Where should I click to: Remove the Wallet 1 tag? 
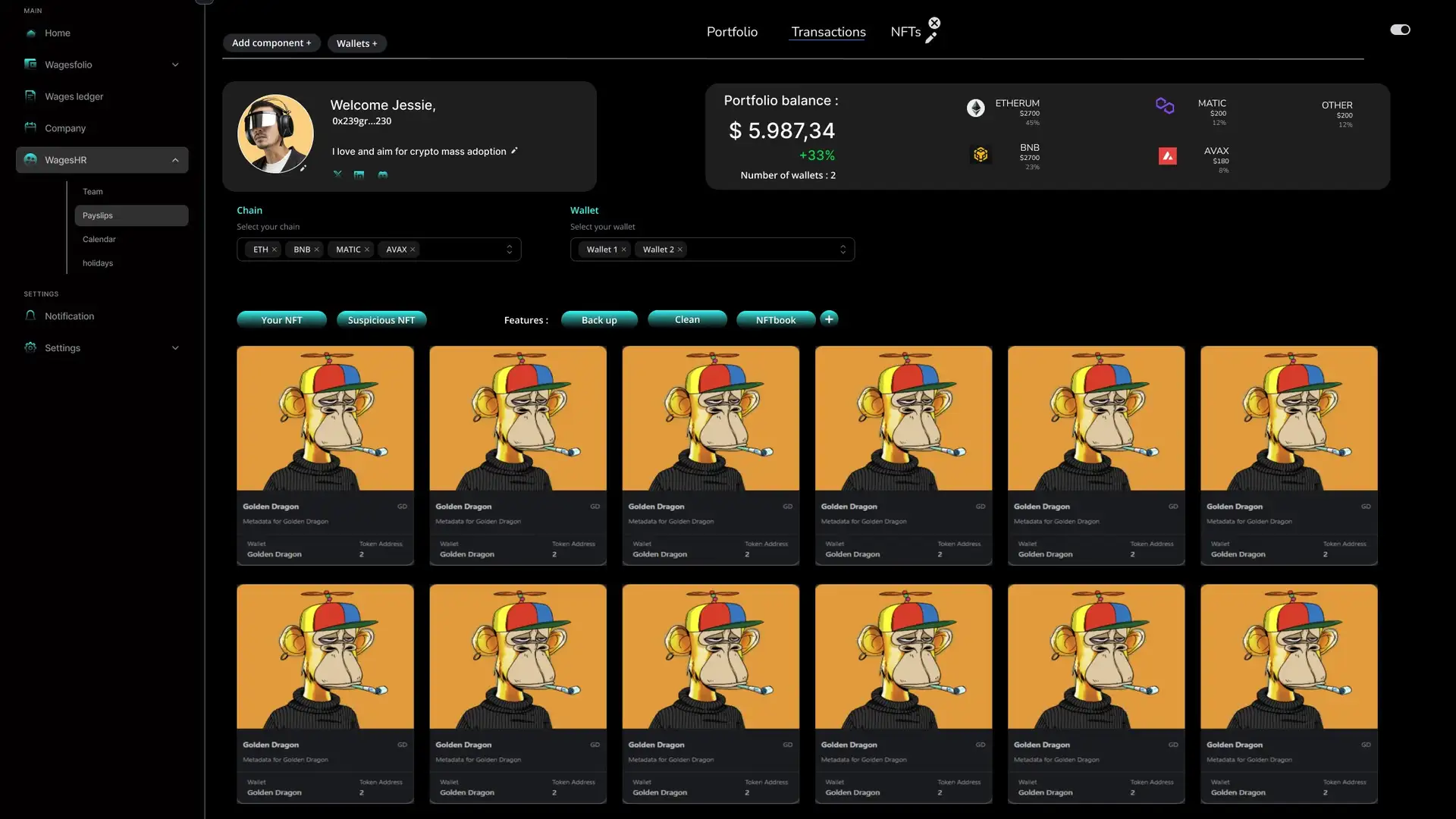click(x=623, y=249)
